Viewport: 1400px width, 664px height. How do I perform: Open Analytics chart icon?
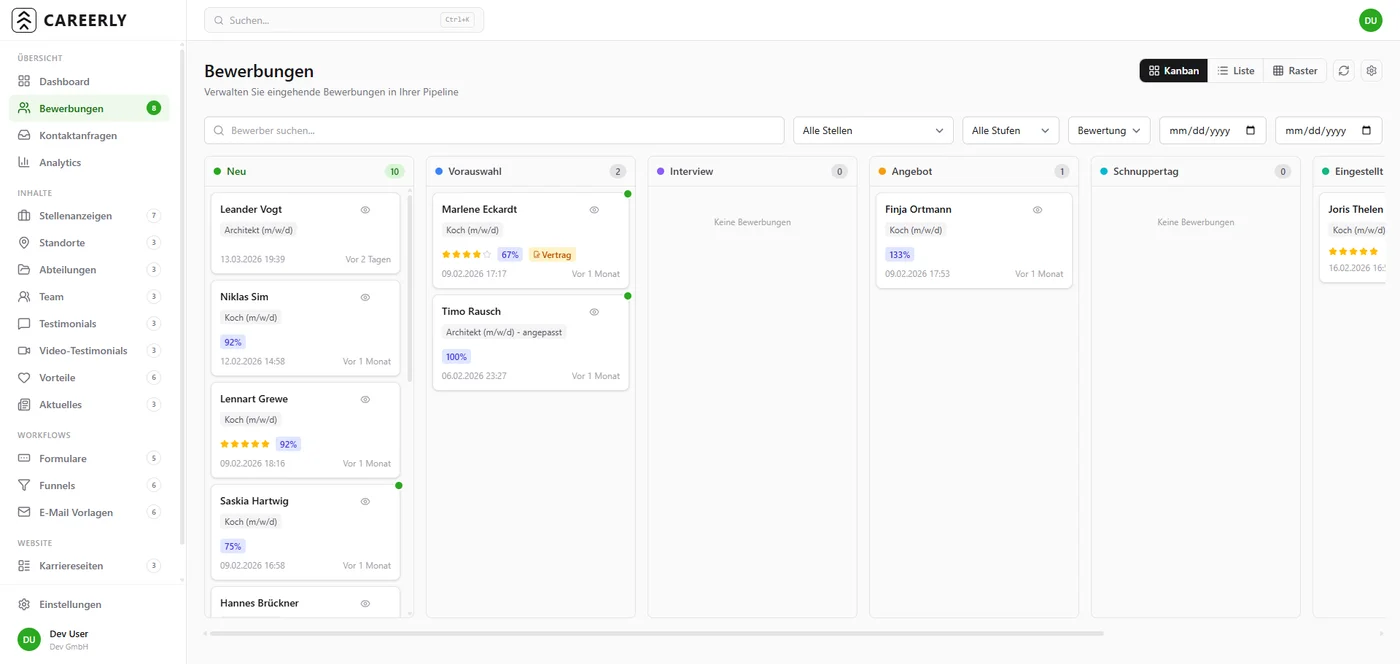[25, 162]
